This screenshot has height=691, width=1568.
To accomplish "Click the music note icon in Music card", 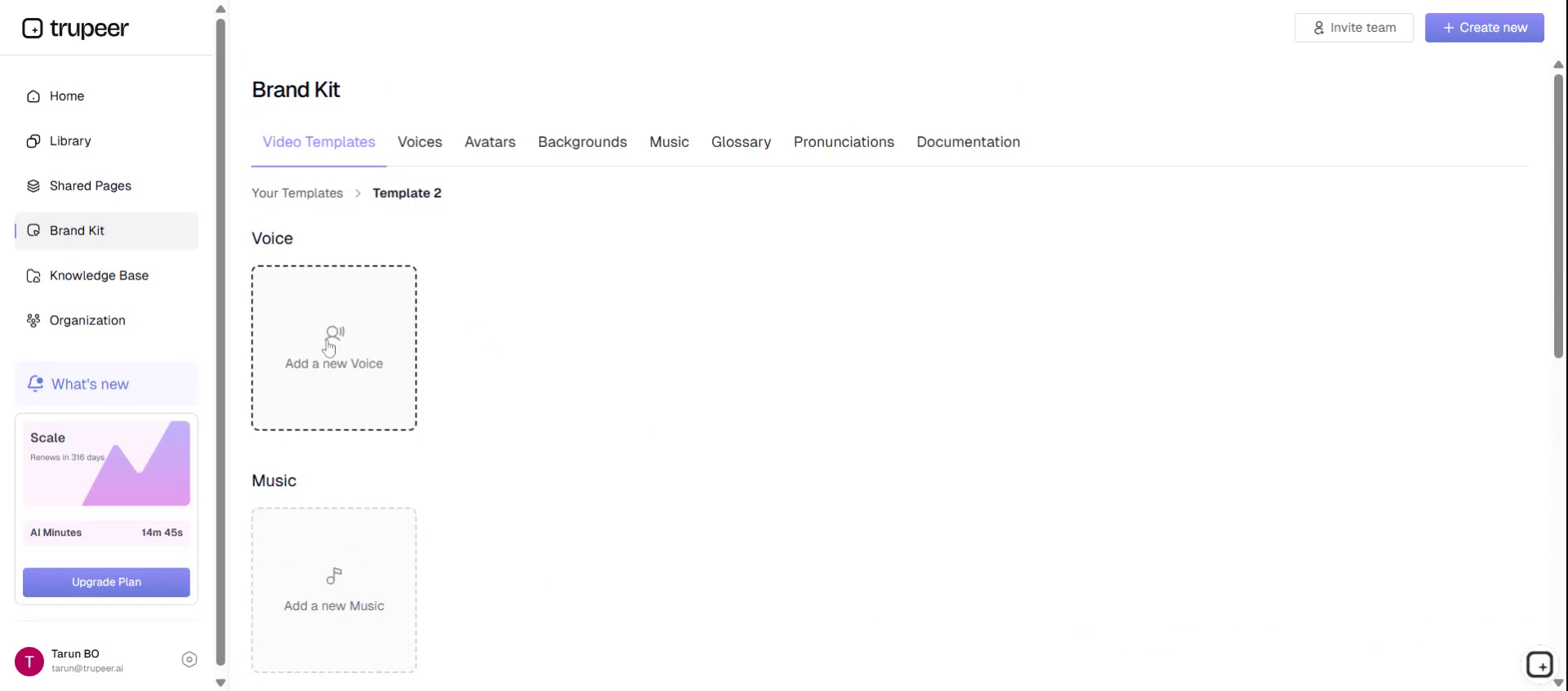I will pyautogui.click(x=334, y=577).
